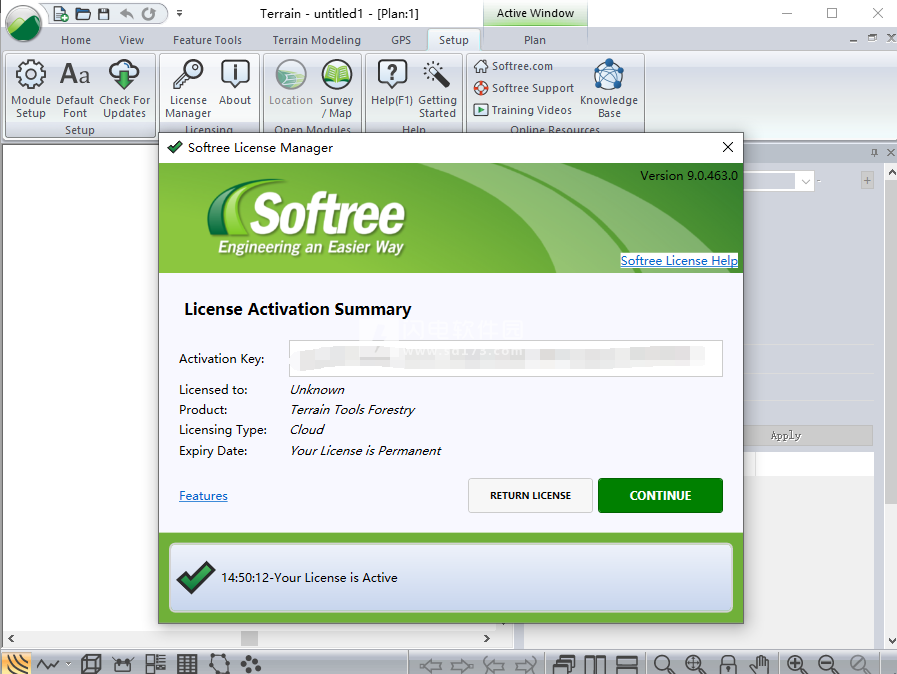Open Module Setup
Viewport: 897px width, 674px height.
pos(31,89)
